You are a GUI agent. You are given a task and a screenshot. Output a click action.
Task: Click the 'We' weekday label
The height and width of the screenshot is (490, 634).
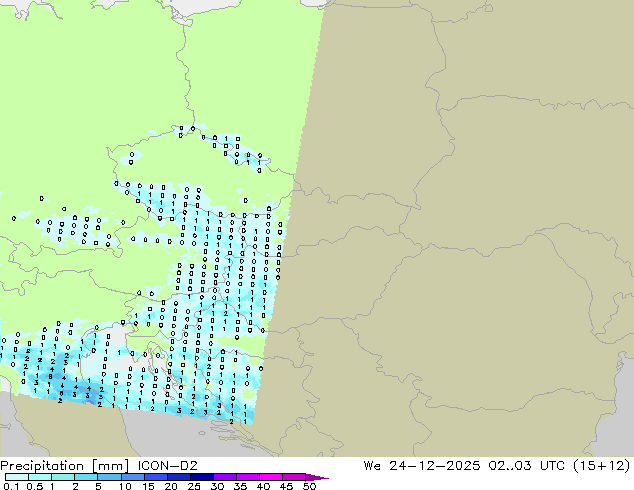coord(372,466)
